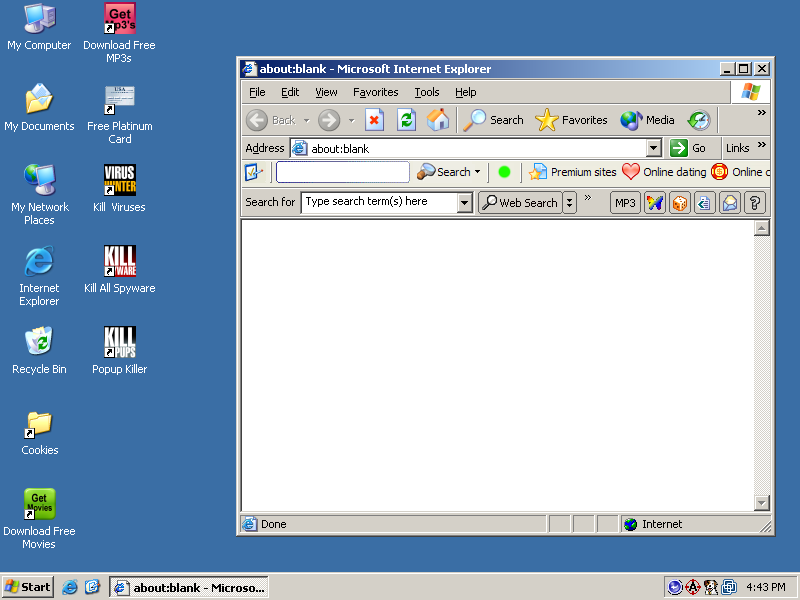The image size is (800, 600).
Task: Select the Kill Viruses desktop shortcut
Action: point(119,189)
